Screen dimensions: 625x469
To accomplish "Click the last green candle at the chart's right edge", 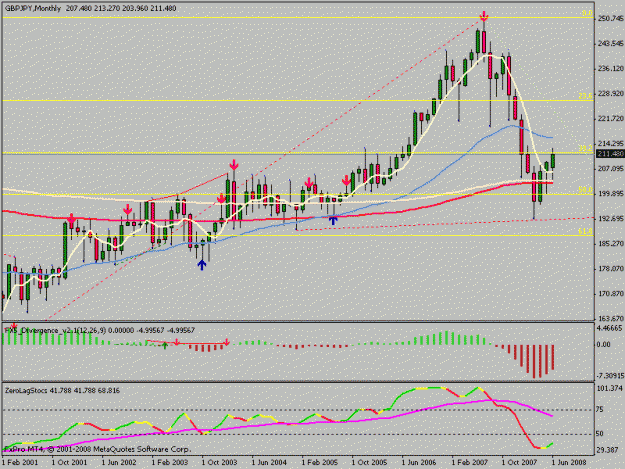I will pyautogui.click(x=553, y=159).
